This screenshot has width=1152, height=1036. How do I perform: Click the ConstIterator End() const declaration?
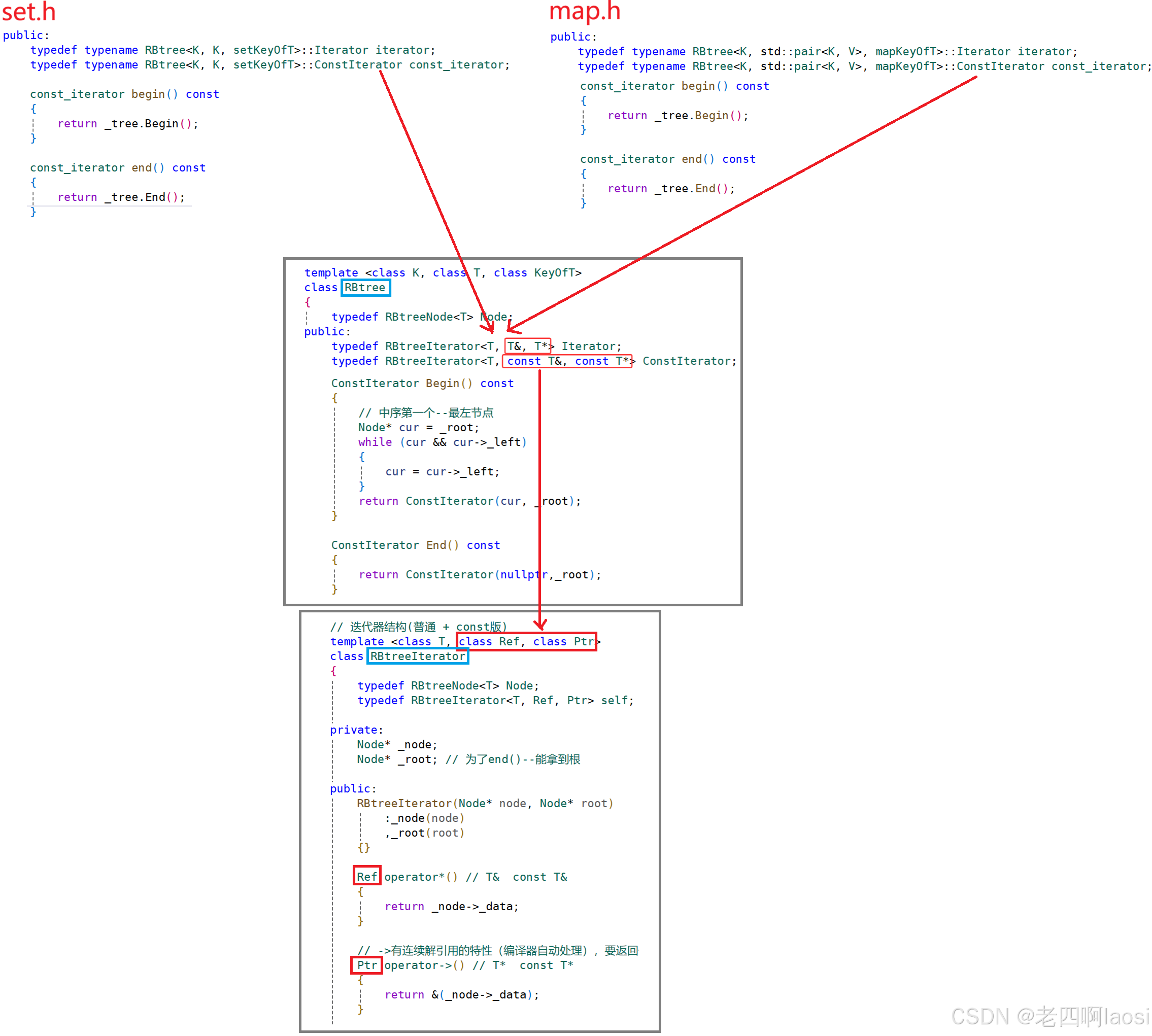(x=415, y=545)
